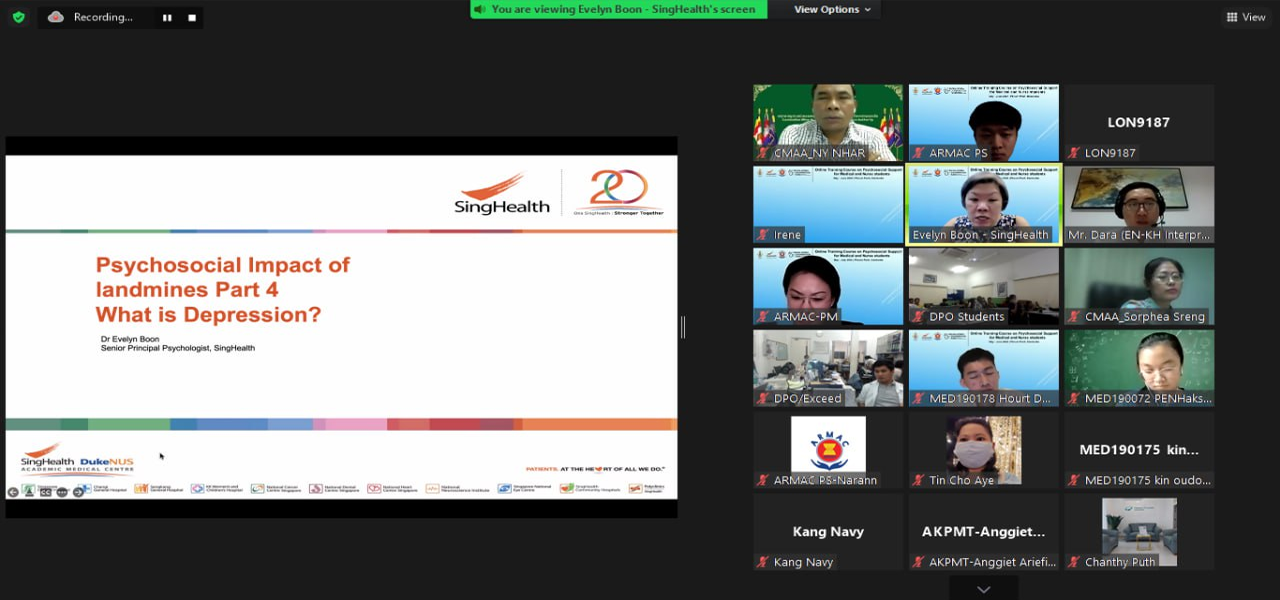Toggle the mute icon on DPO Students tile
Screen dimensions: 1280x600
click(916, 316)
